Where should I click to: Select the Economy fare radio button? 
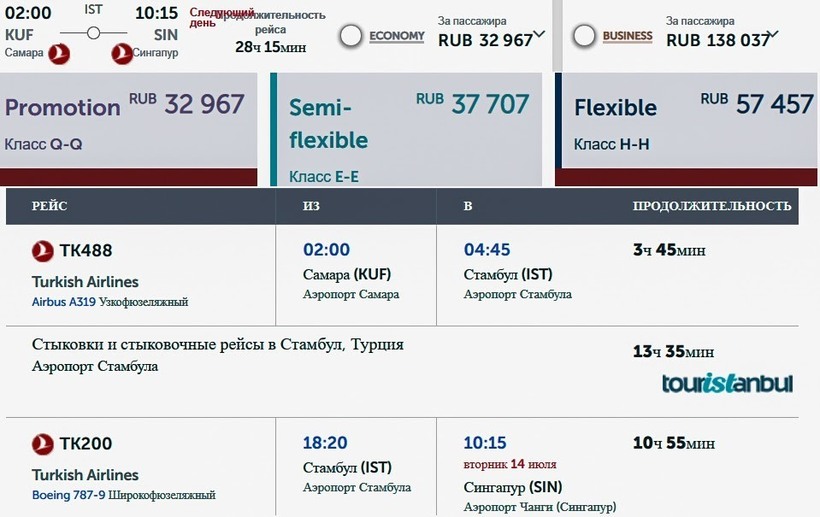coord(351,37)
